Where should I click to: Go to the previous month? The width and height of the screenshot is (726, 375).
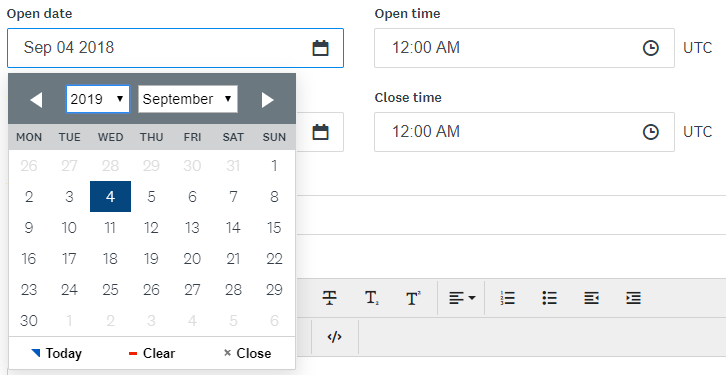[36, 100]
